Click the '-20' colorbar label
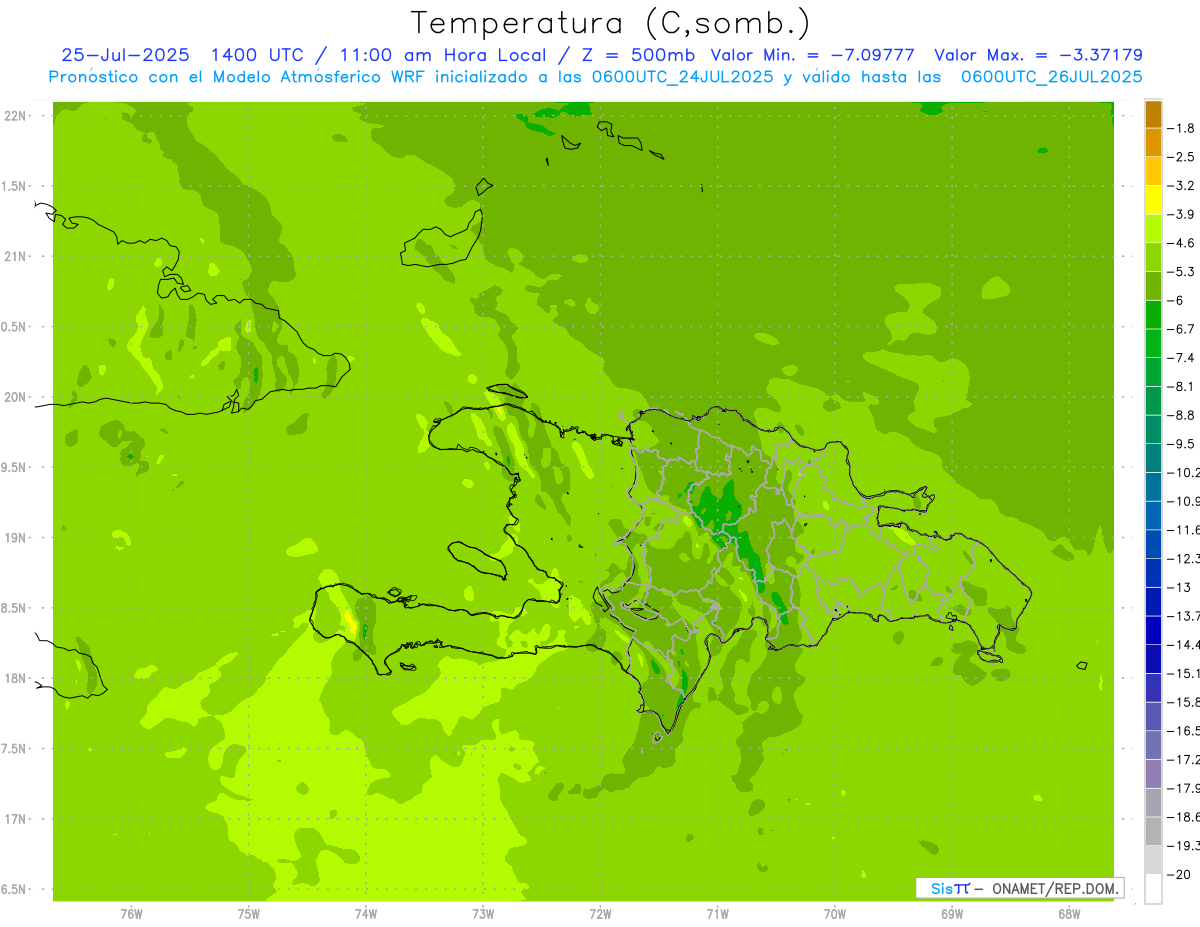 point(1180,874)
